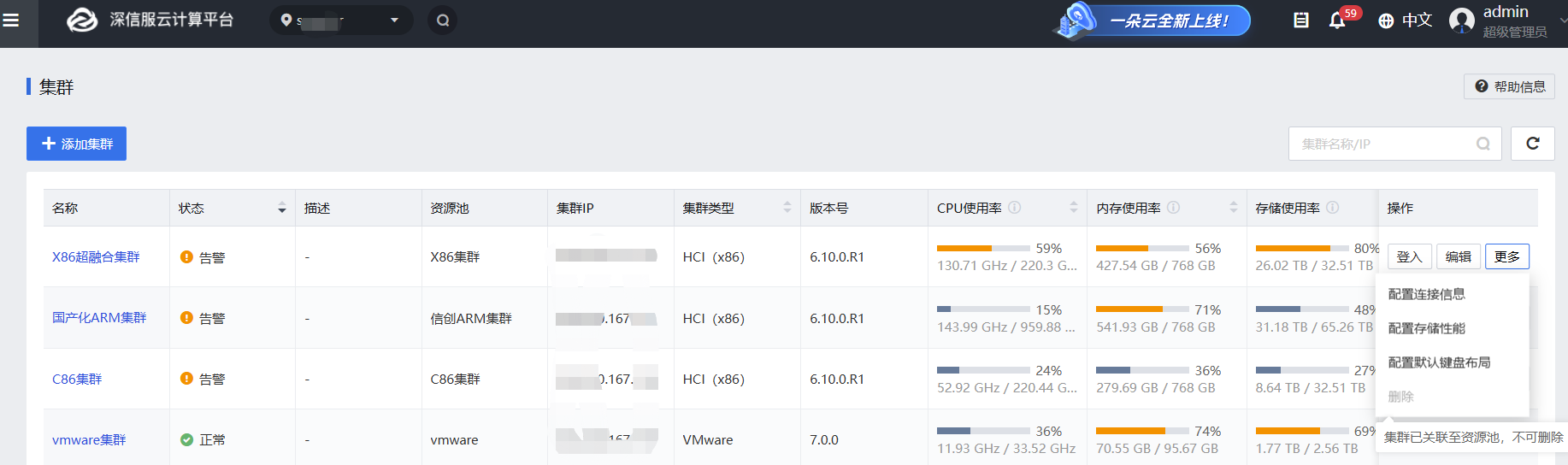Open the hamburger navigation menu
The width and height of the screenshot is (1568, 465).
click(11, 21)
